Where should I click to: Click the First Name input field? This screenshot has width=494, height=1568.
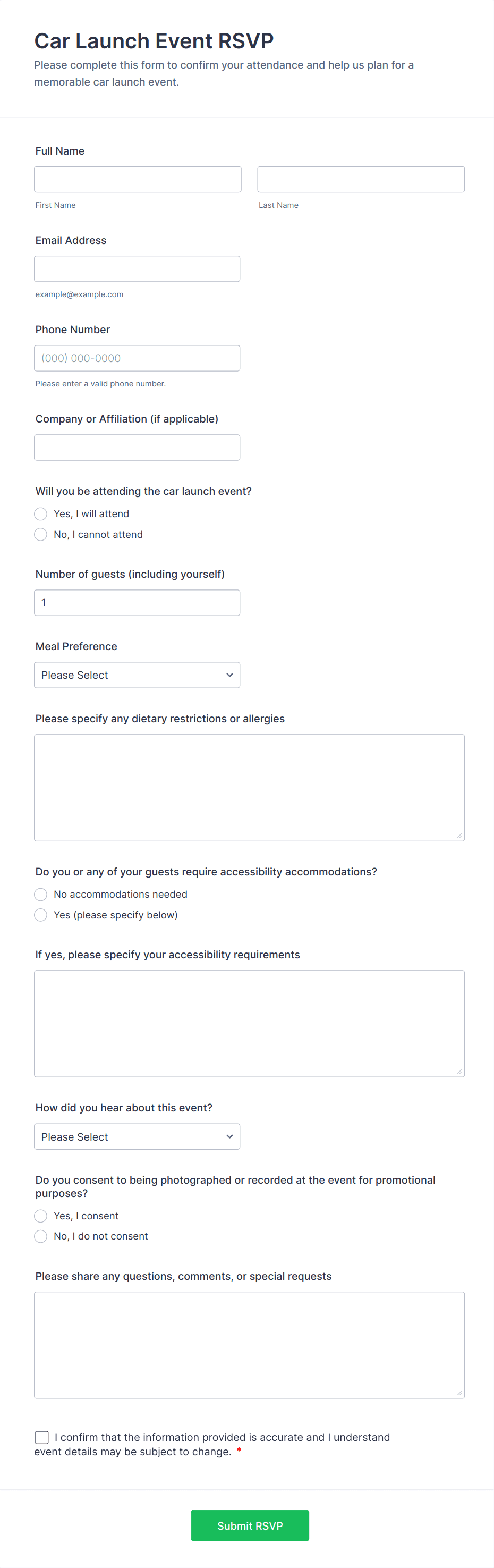click(x=138, y=180)
